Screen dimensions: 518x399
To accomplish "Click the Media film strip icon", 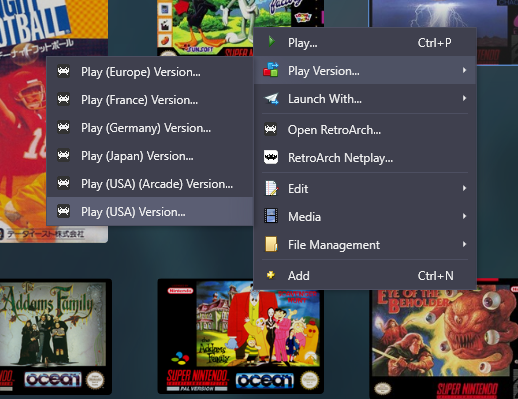I will (271, 216).
